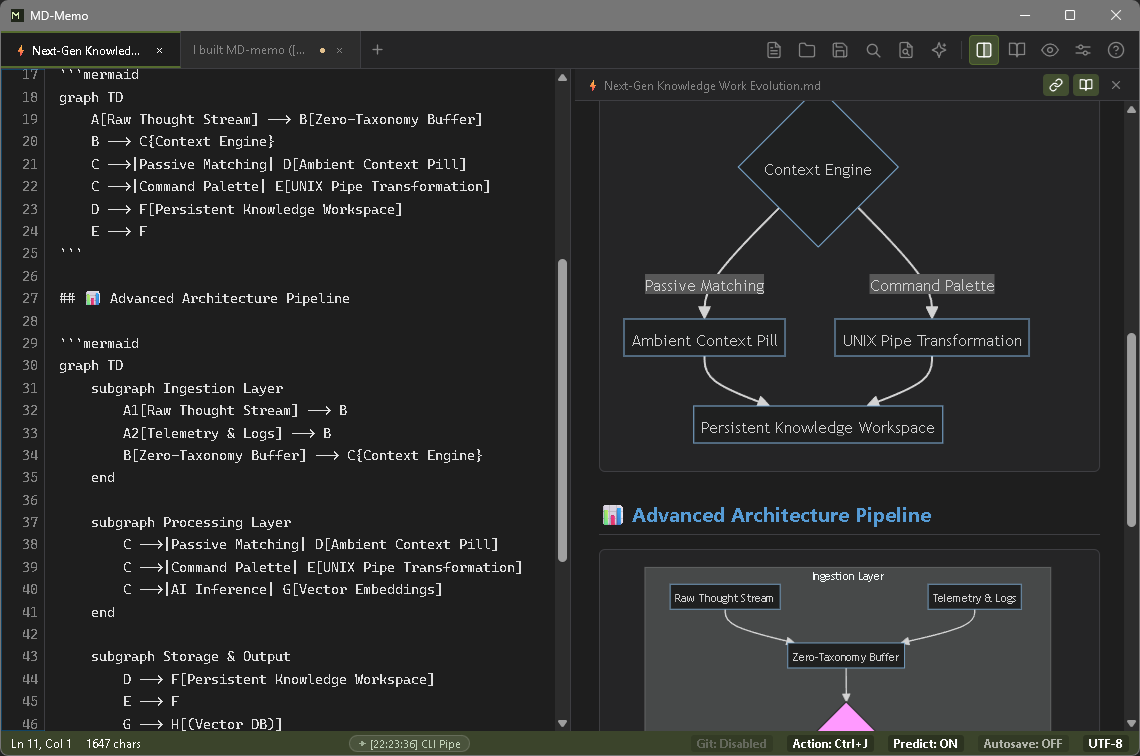Click the file search icon
This screenshot has width=1140, height=756.
point(906,50)
